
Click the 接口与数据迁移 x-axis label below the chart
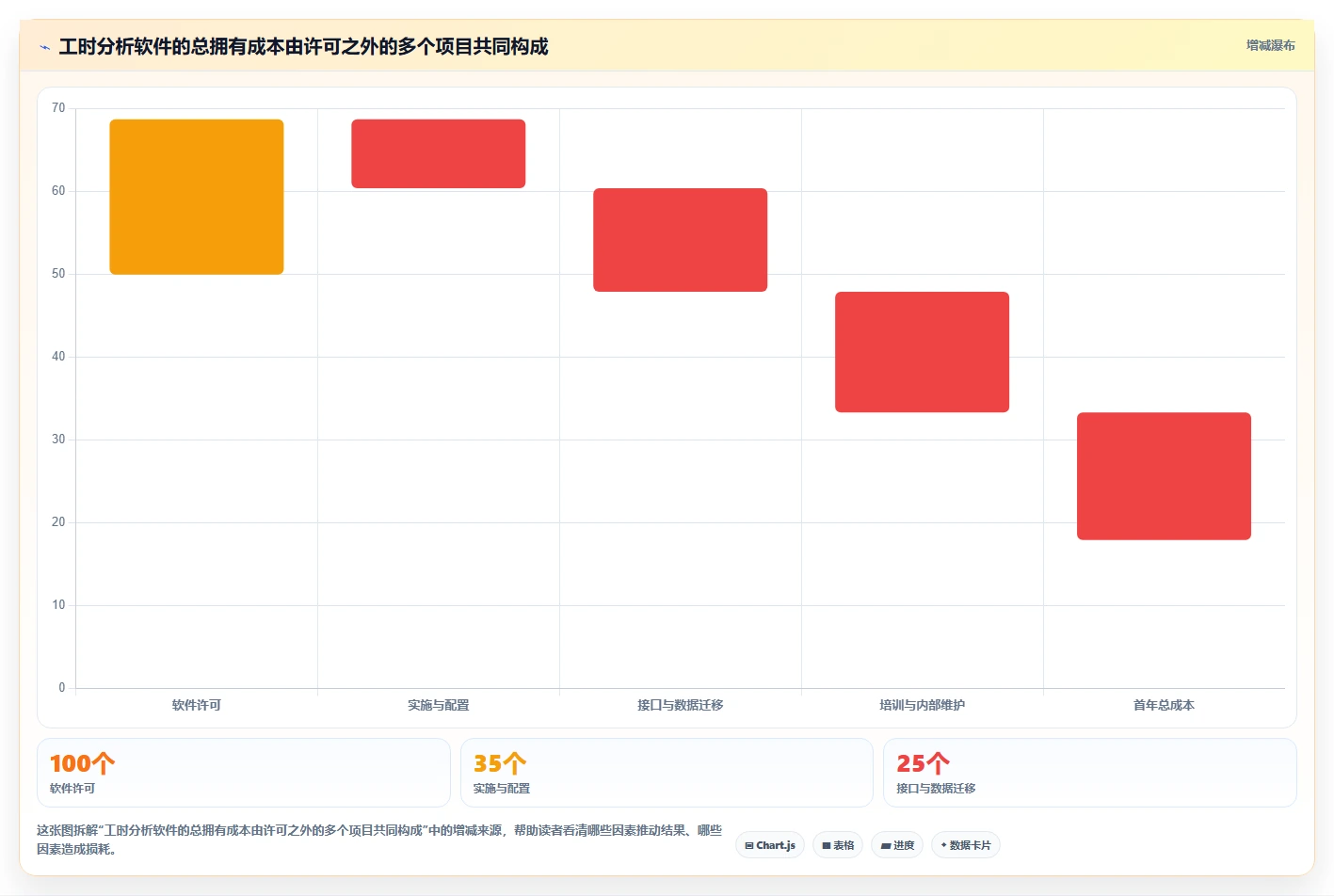pyautogui.click(x=681, y=705)
